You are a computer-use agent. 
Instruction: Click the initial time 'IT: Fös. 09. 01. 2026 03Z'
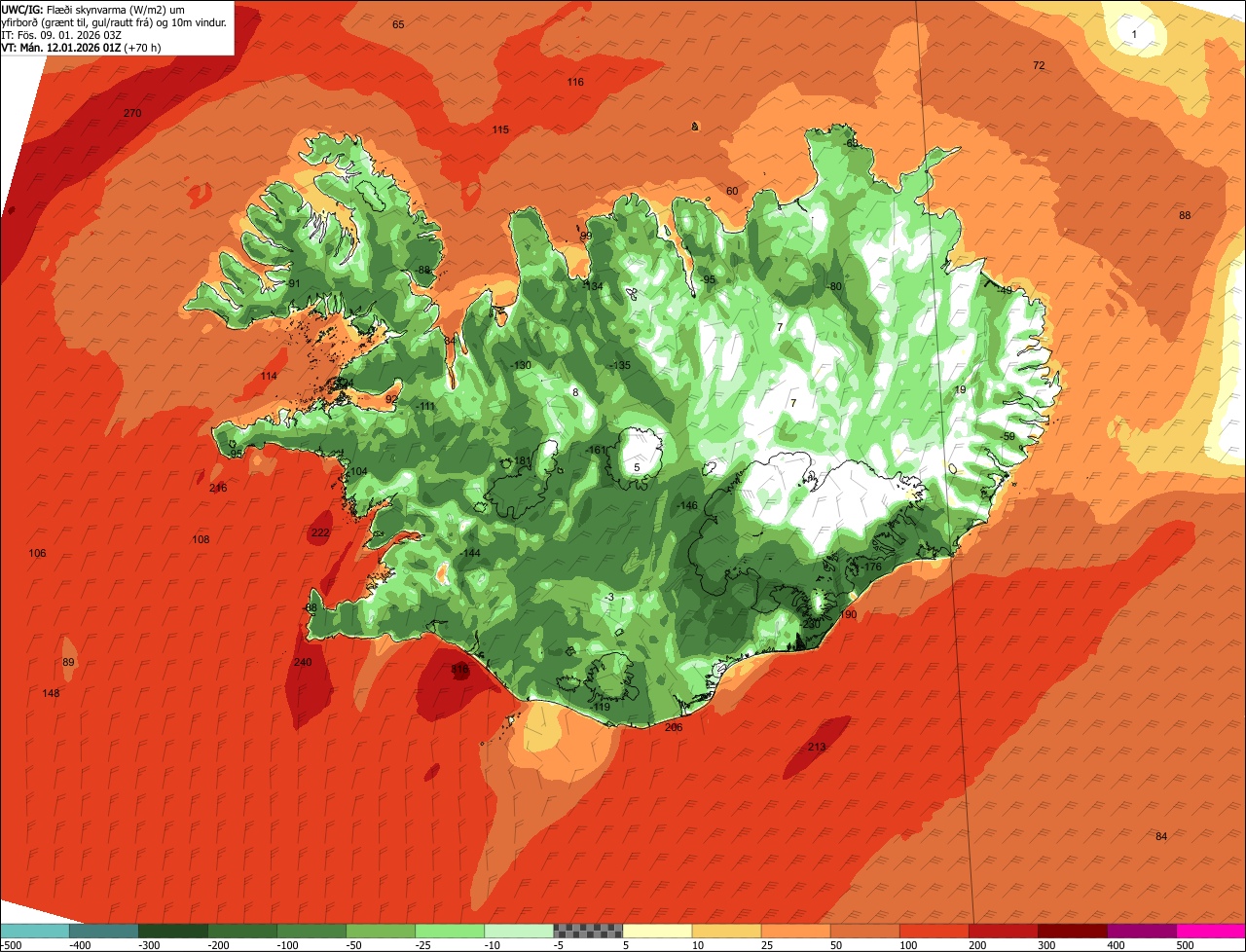61,34
